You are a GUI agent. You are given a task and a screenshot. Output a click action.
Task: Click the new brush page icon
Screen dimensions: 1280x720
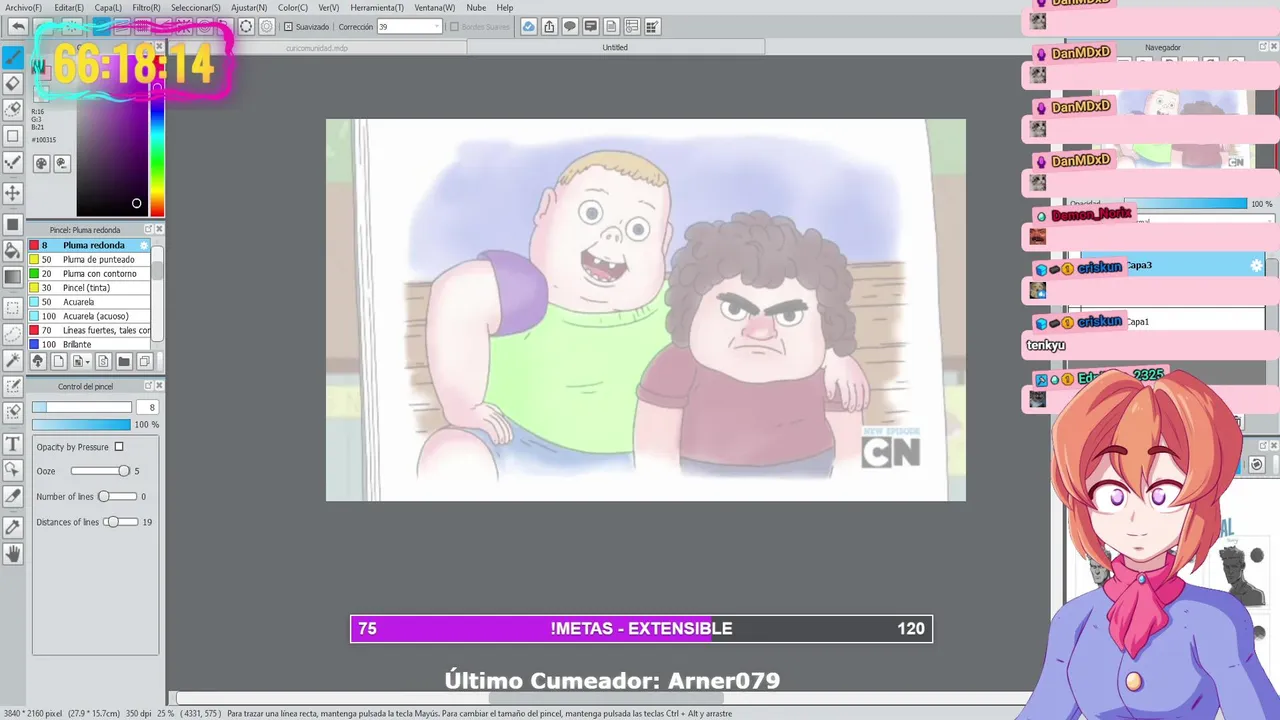(58, 361)
